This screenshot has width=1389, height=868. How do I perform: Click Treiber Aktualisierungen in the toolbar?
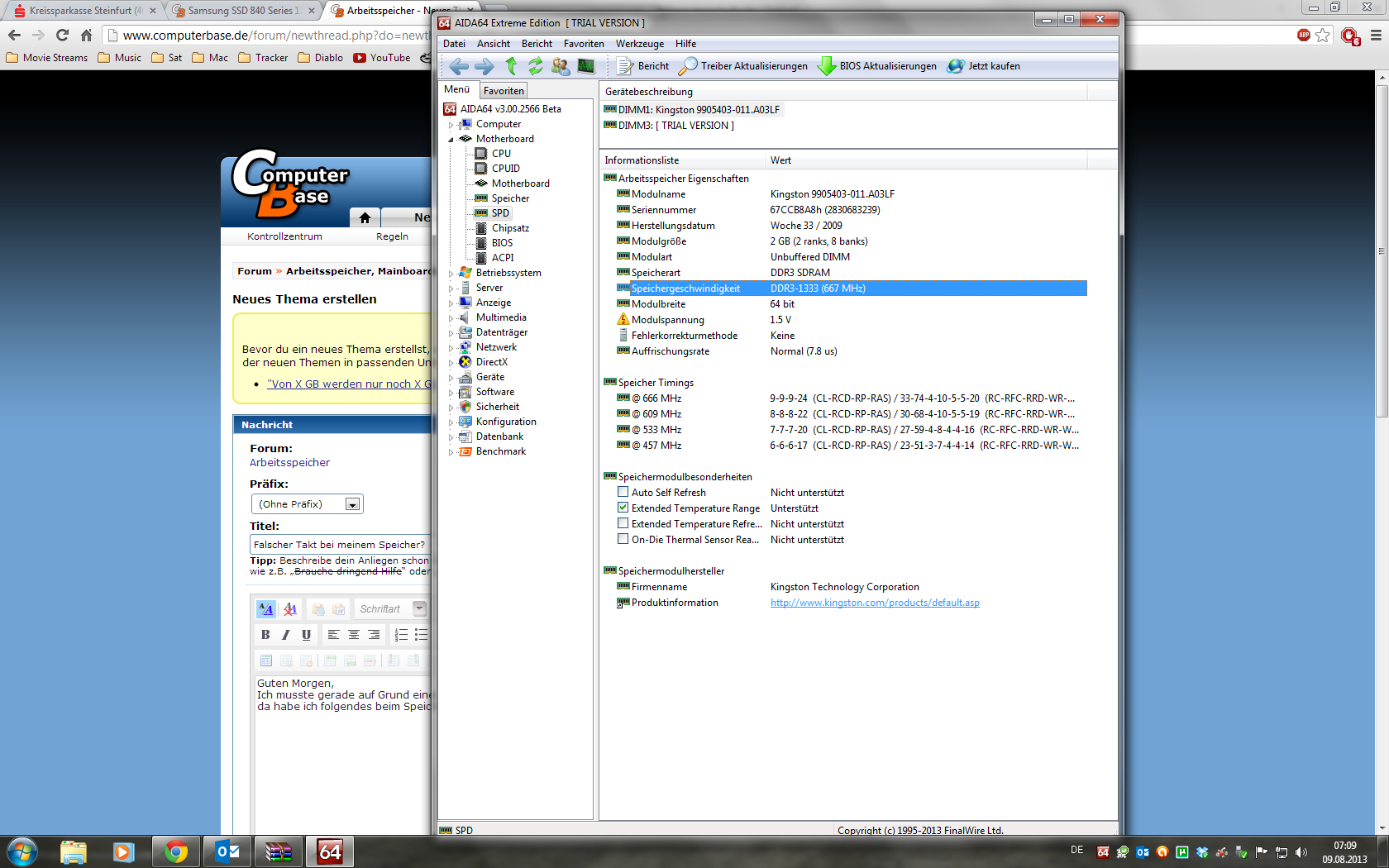[x=743, y=66]
